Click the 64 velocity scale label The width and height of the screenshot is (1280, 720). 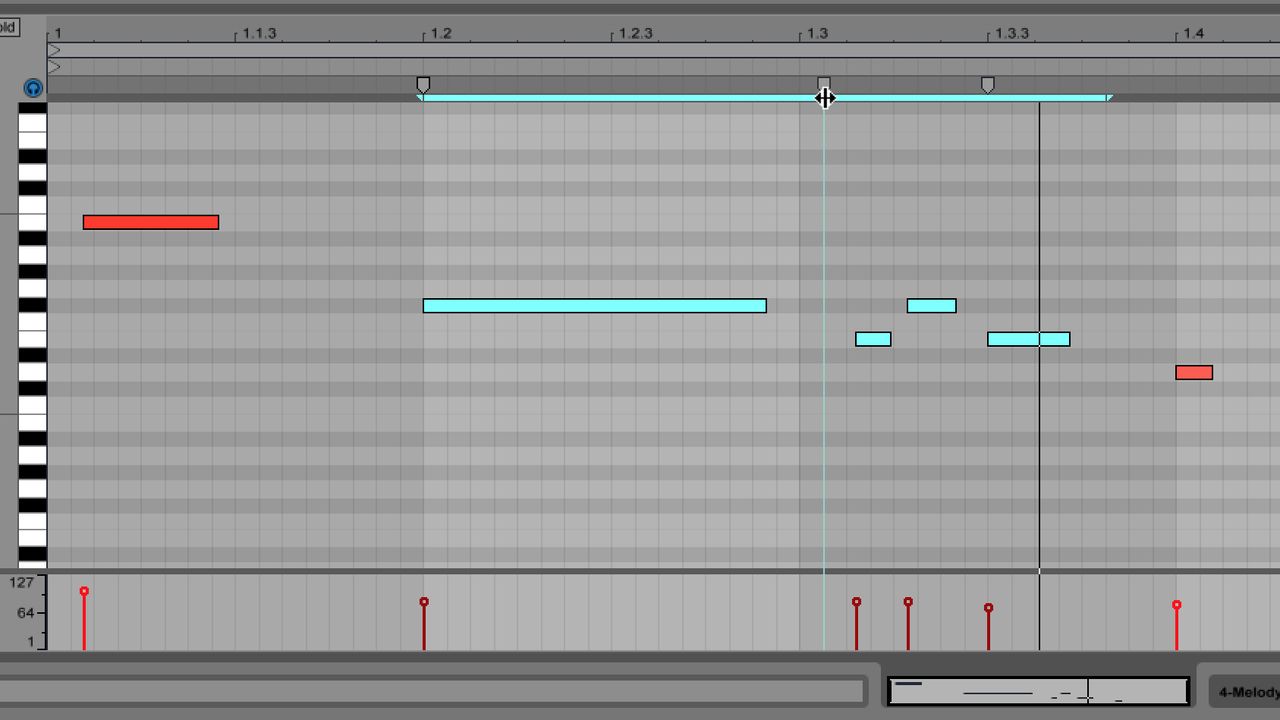point(26,613)
